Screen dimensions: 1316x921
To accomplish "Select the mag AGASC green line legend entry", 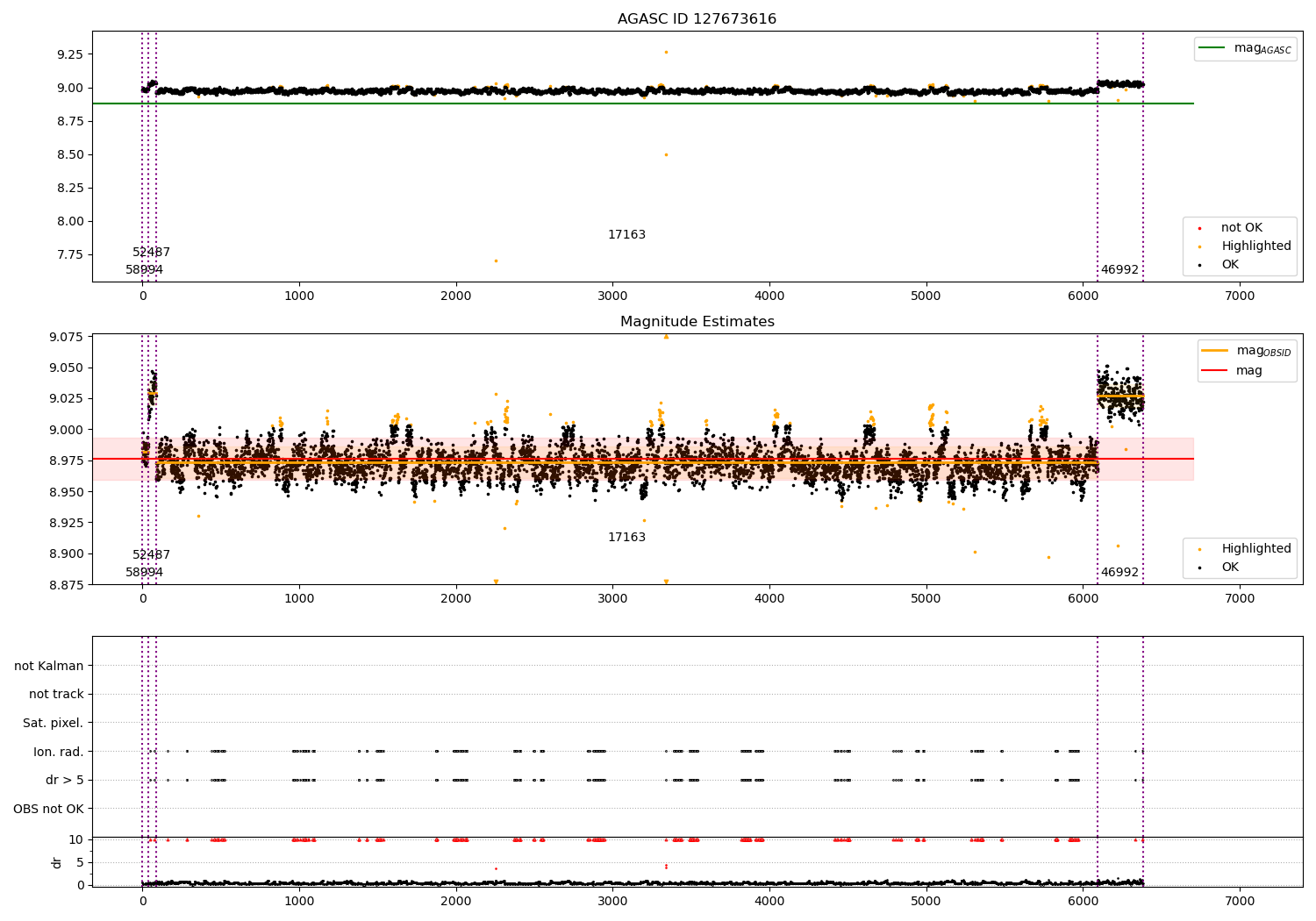I will tap(1245, 48).
